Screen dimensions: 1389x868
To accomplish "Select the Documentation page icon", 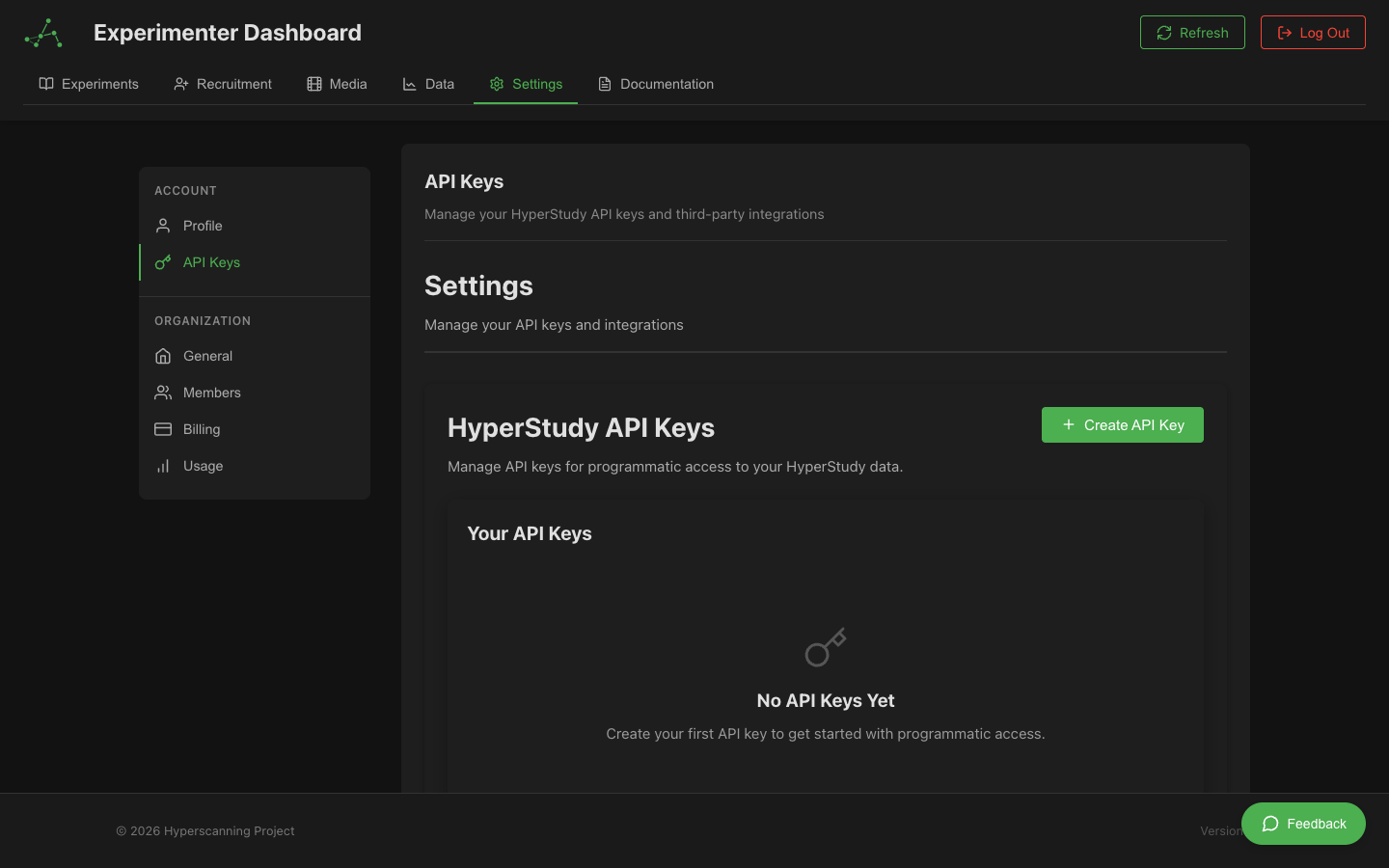I will tap(603, 84).
